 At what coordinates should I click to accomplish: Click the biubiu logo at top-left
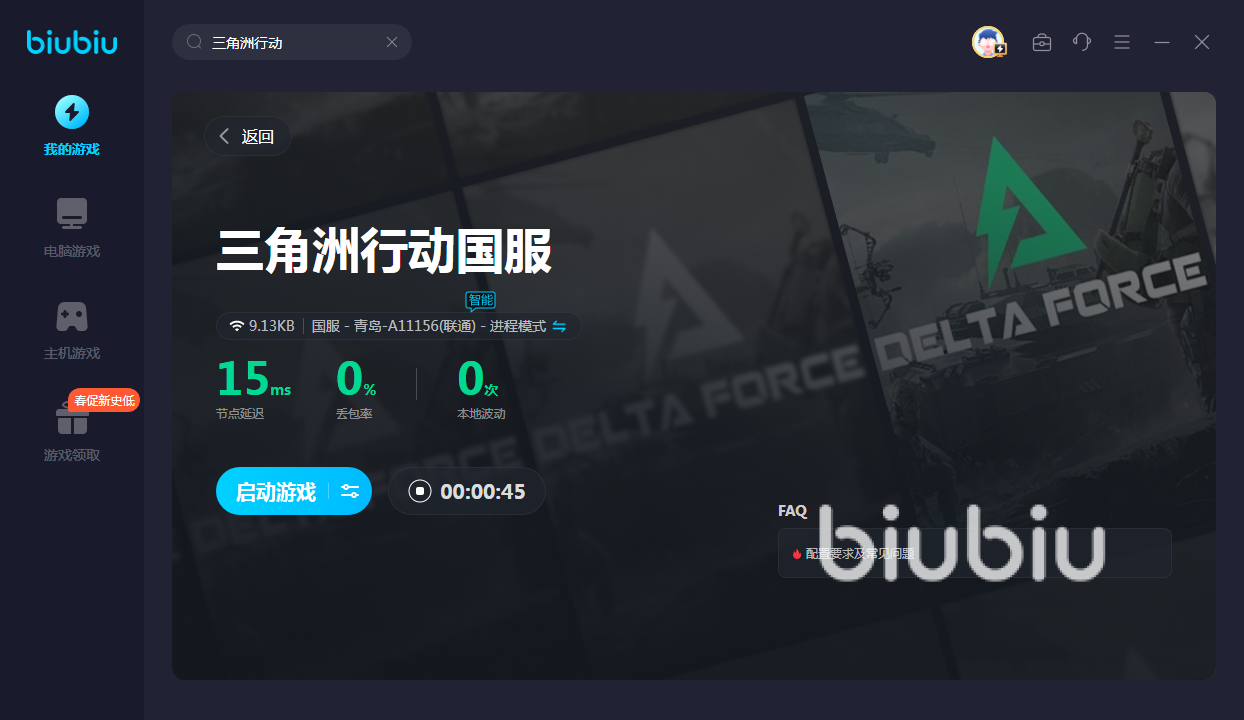click(72, 41)
